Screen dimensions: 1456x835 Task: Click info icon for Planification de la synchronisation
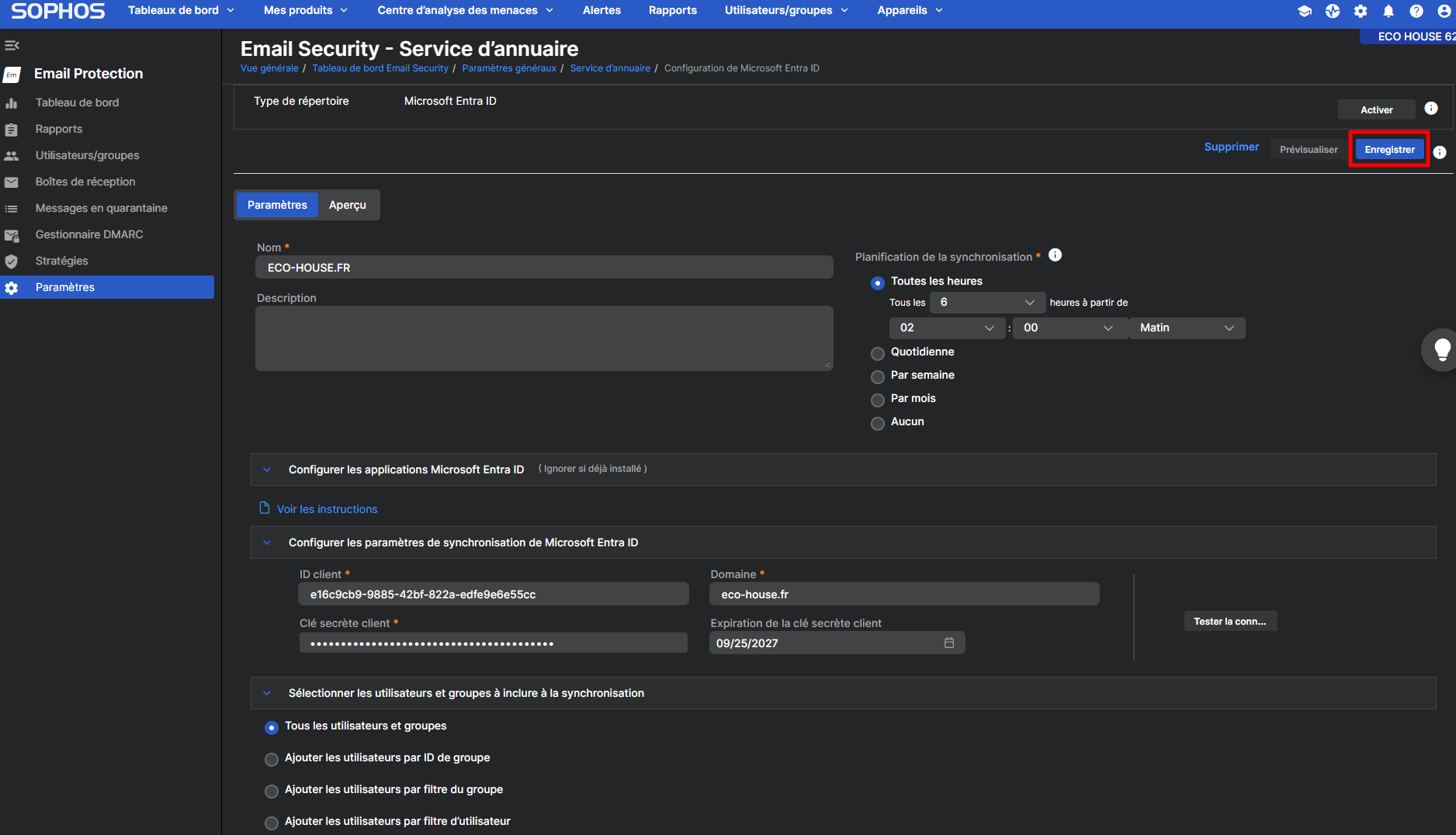point(1055,255)
